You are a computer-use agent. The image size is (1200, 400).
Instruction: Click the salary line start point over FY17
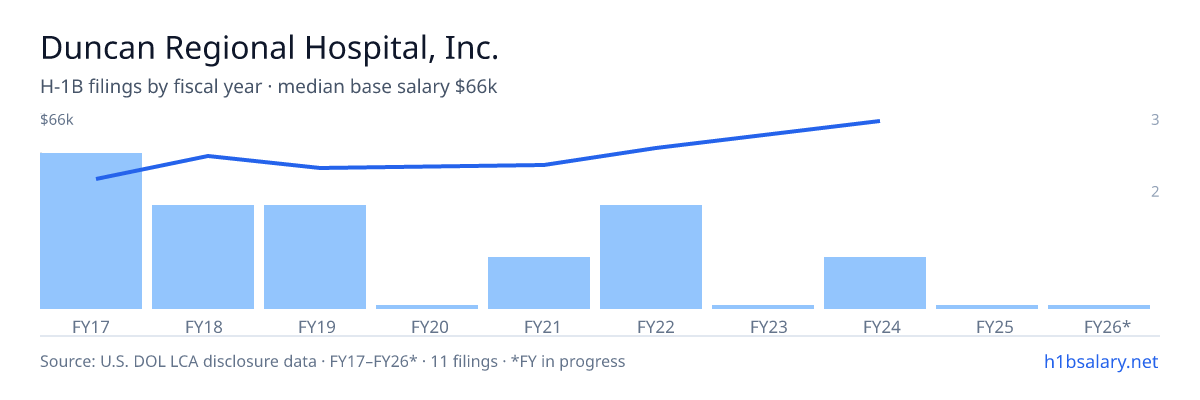[x=98, y=179]
